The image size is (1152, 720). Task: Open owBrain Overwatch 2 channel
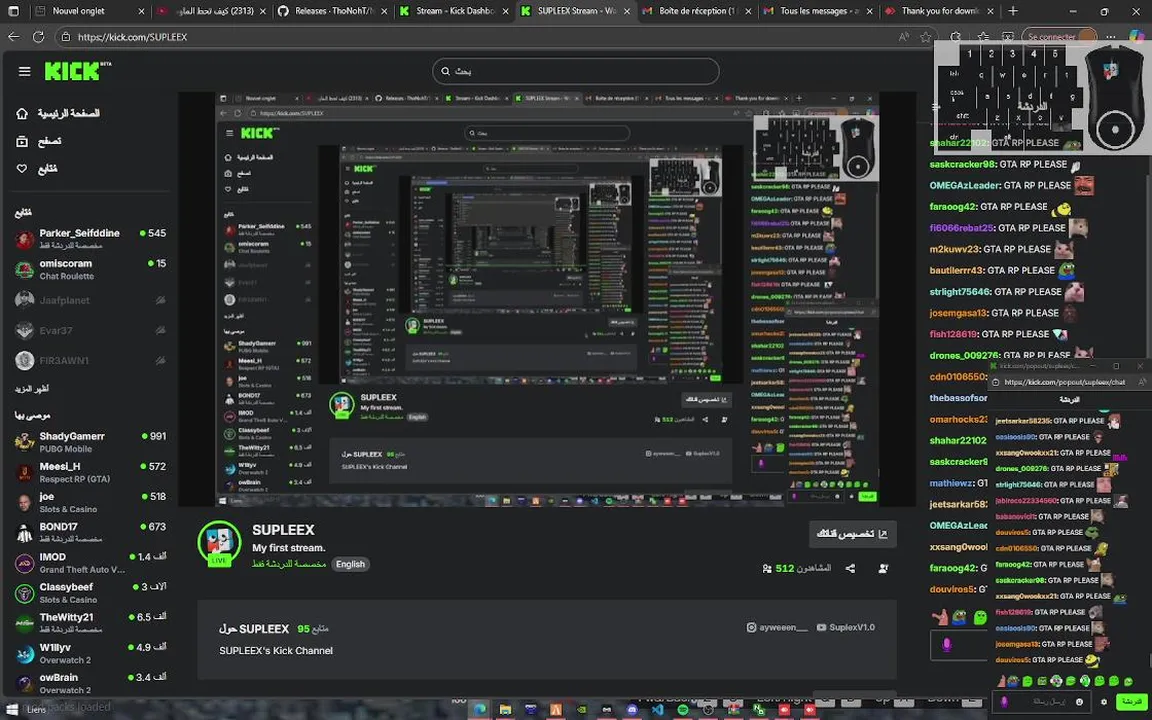click(x=90, y=683)
